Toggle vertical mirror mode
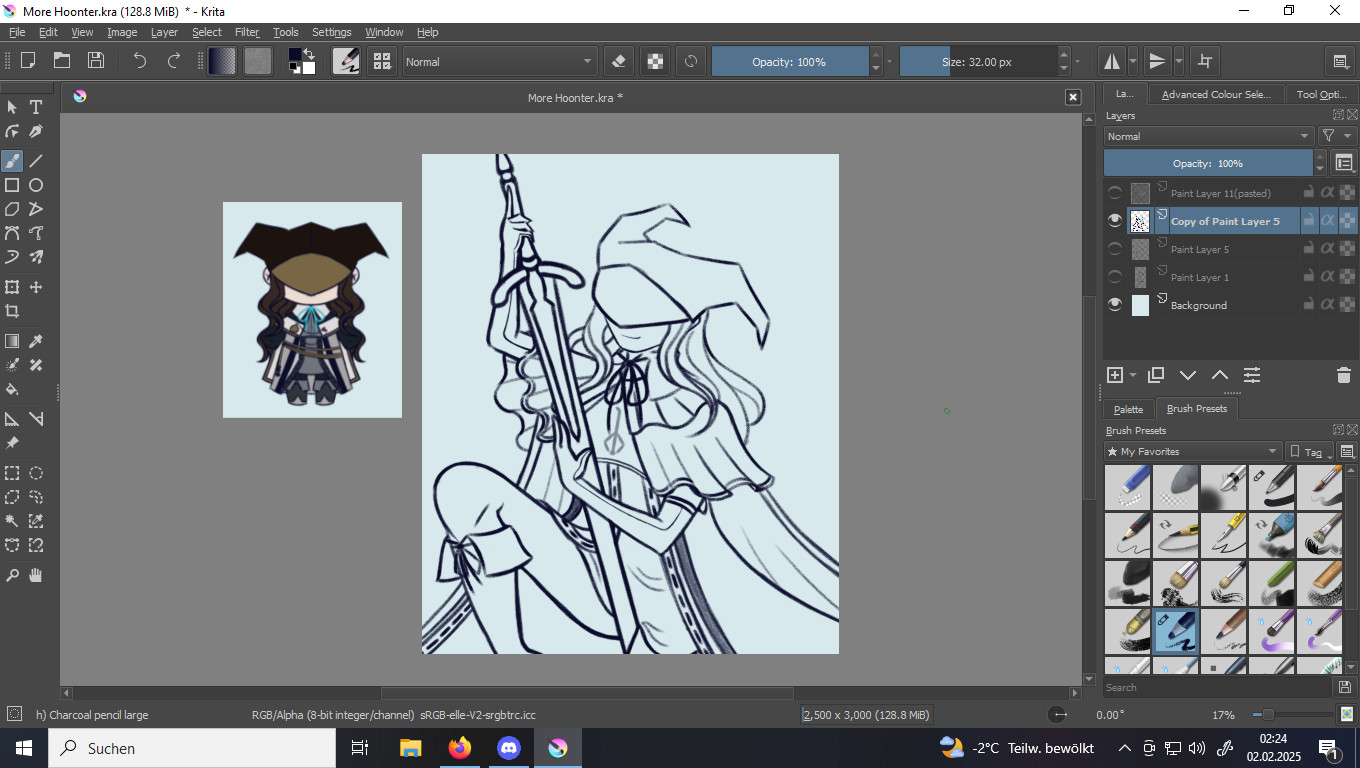The height and width of the screenshot is (768, 1360). pos(1157,61)
